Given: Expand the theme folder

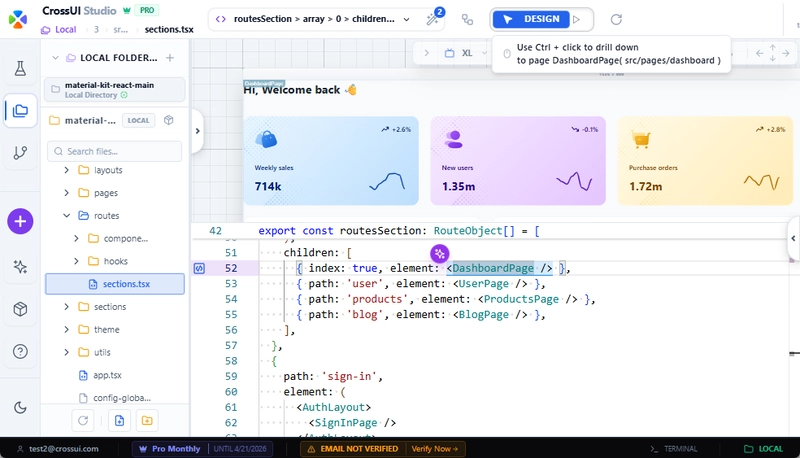Looking at the screenshot, I should [x=66, y=329].
